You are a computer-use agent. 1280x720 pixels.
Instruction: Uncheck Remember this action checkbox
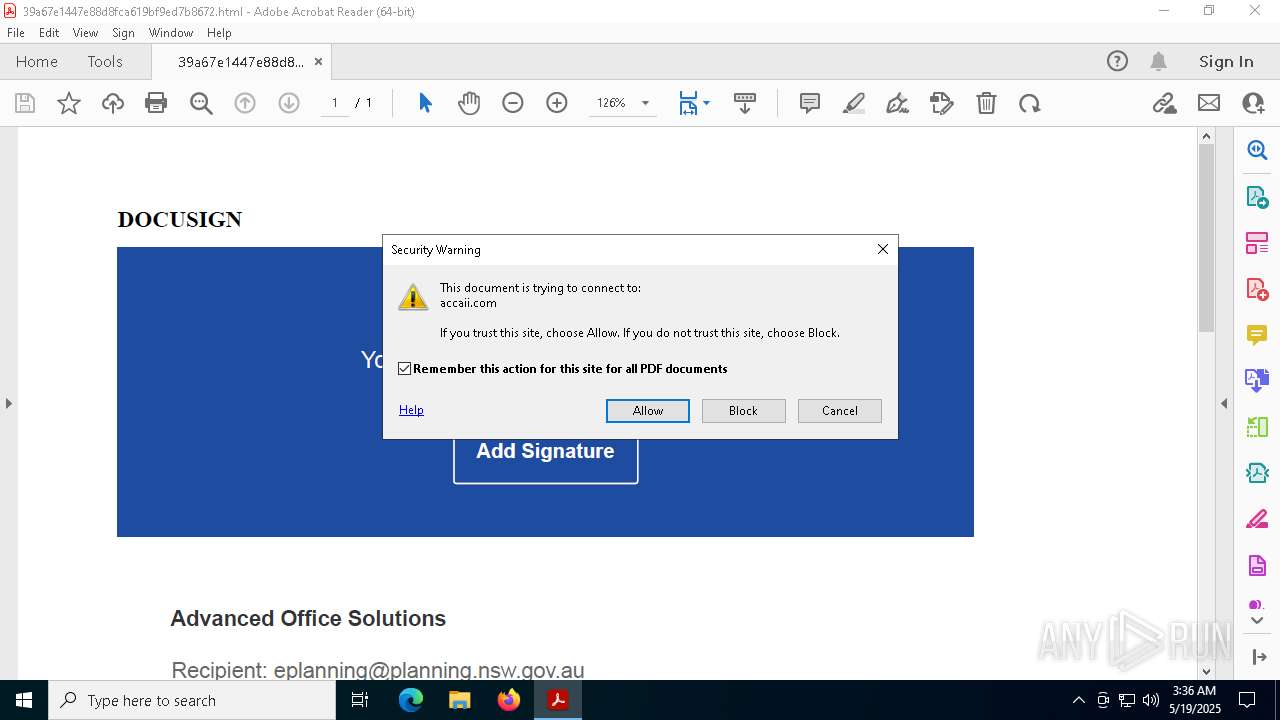[405, 369]
